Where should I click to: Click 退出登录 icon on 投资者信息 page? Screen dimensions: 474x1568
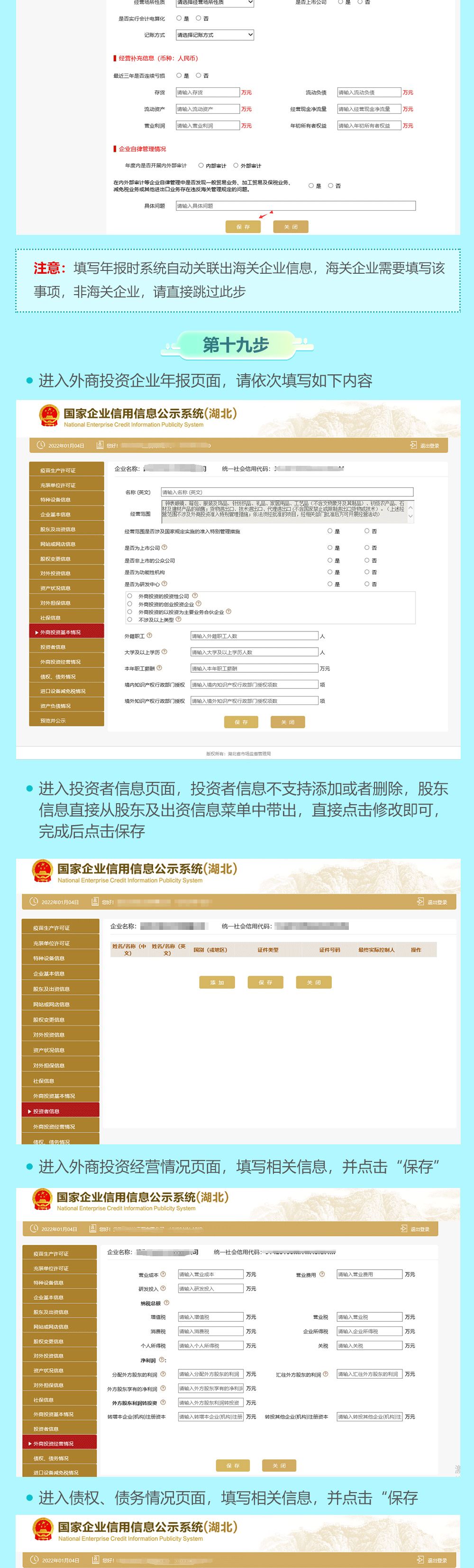pyautogui.click(x=420, y=901)
